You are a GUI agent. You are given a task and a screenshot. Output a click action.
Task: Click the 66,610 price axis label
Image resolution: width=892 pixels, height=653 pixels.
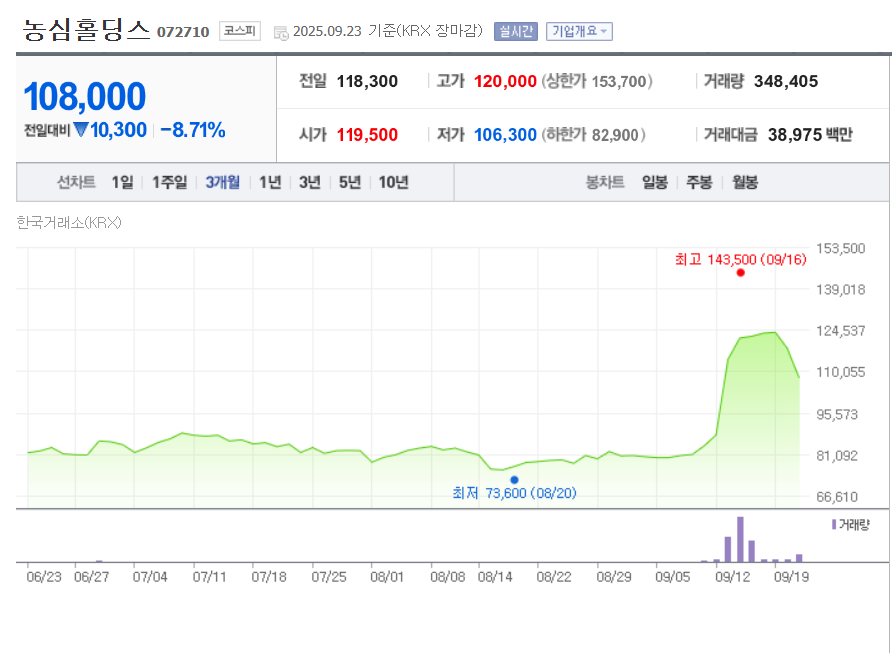tap(837, 497)
